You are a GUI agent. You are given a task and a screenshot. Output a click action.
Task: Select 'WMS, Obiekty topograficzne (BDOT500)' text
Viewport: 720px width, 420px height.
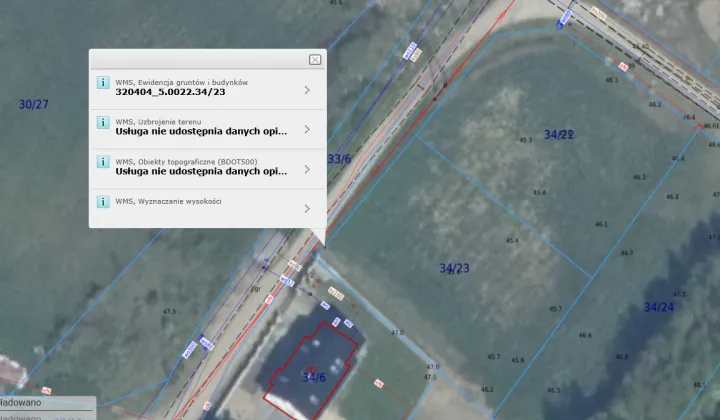tap(186, 162)
